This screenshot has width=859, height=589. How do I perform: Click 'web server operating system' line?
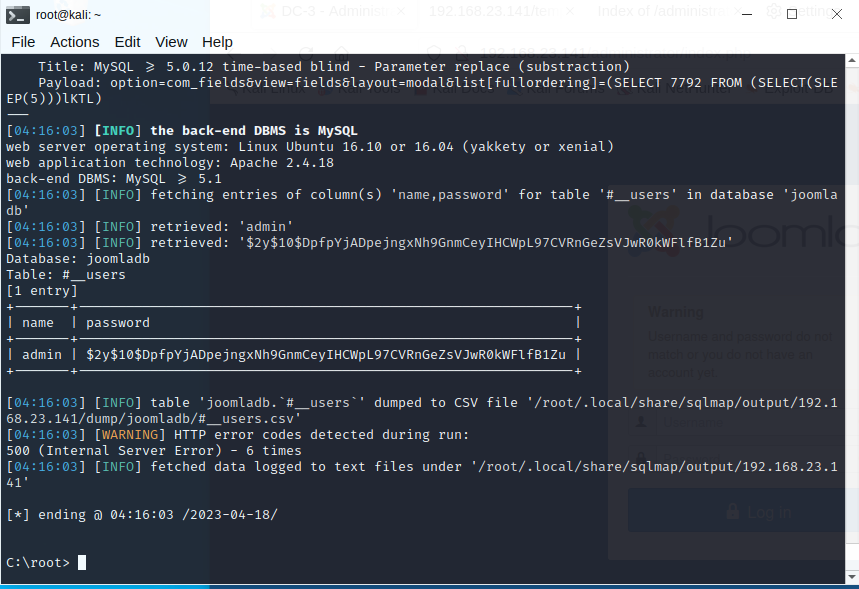310,147
